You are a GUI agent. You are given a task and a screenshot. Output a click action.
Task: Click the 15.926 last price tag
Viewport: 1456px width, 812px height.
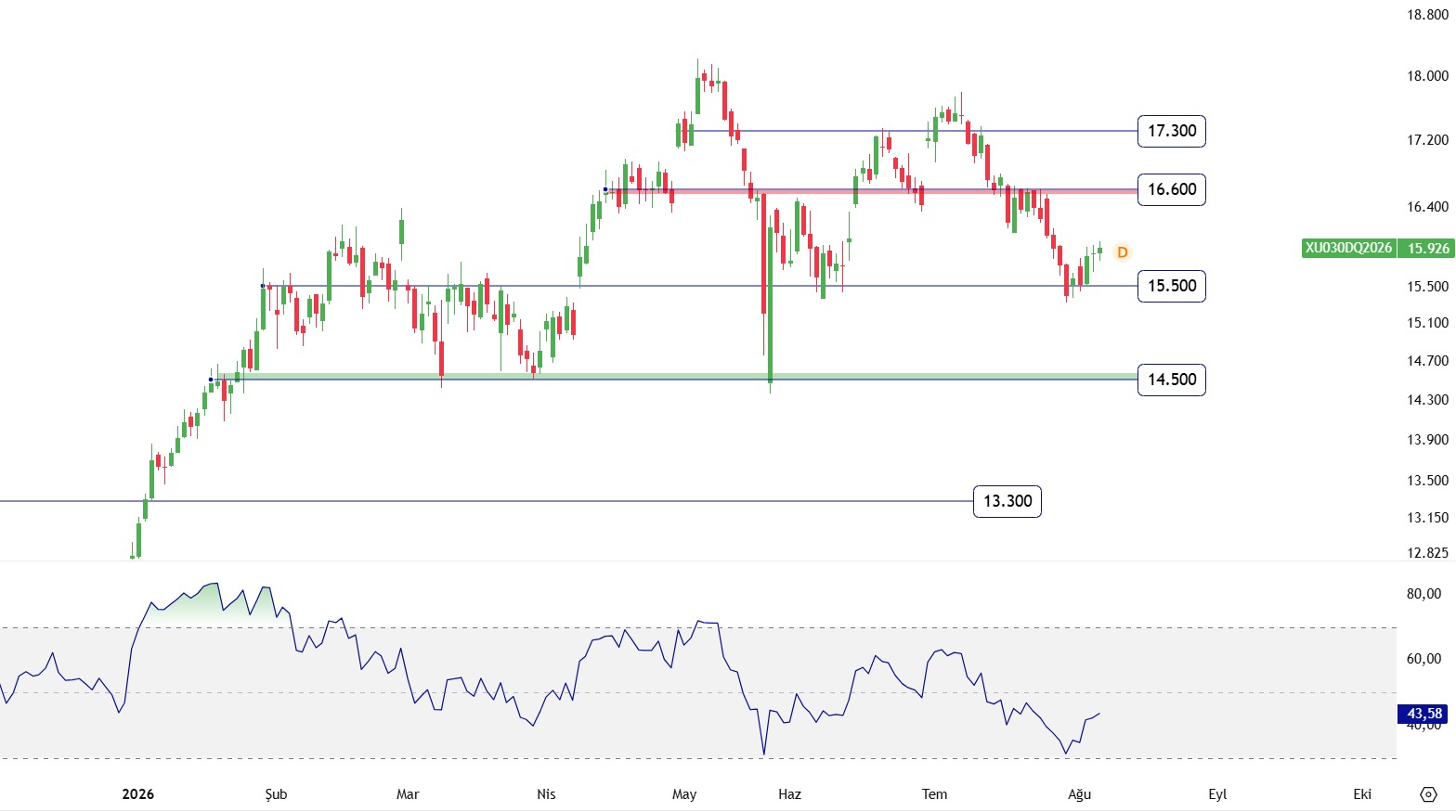coord(1427,248)
